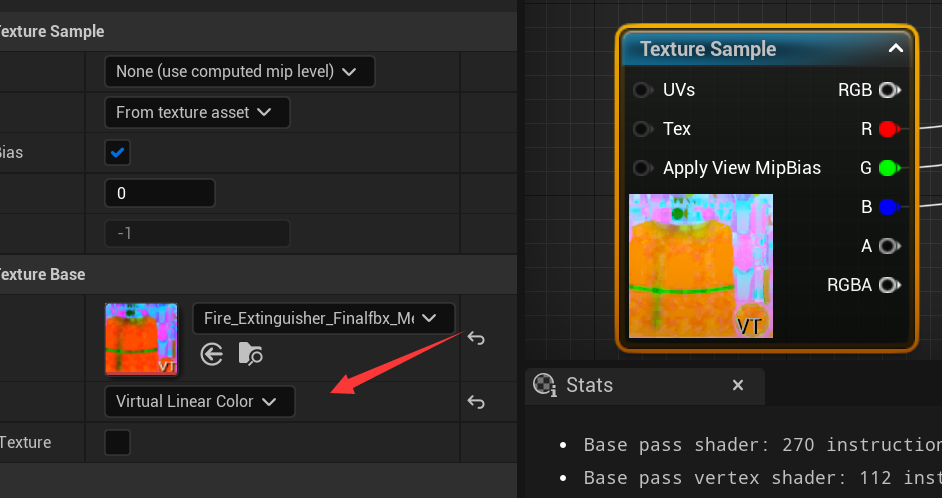The image size is (942, 498).
Task: Click the Use Selected Asset arrow icon
Action: pyautogui.click(x=211, y=353)
